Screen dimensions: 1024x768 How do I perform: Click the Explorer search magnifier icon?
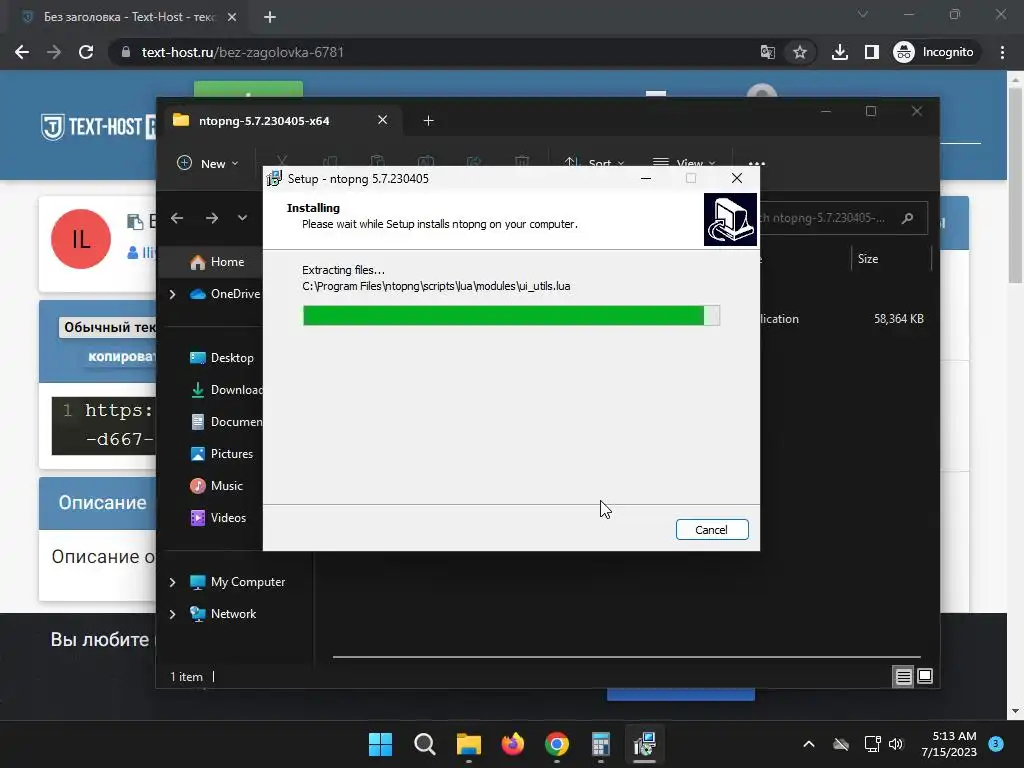[908, 218]
